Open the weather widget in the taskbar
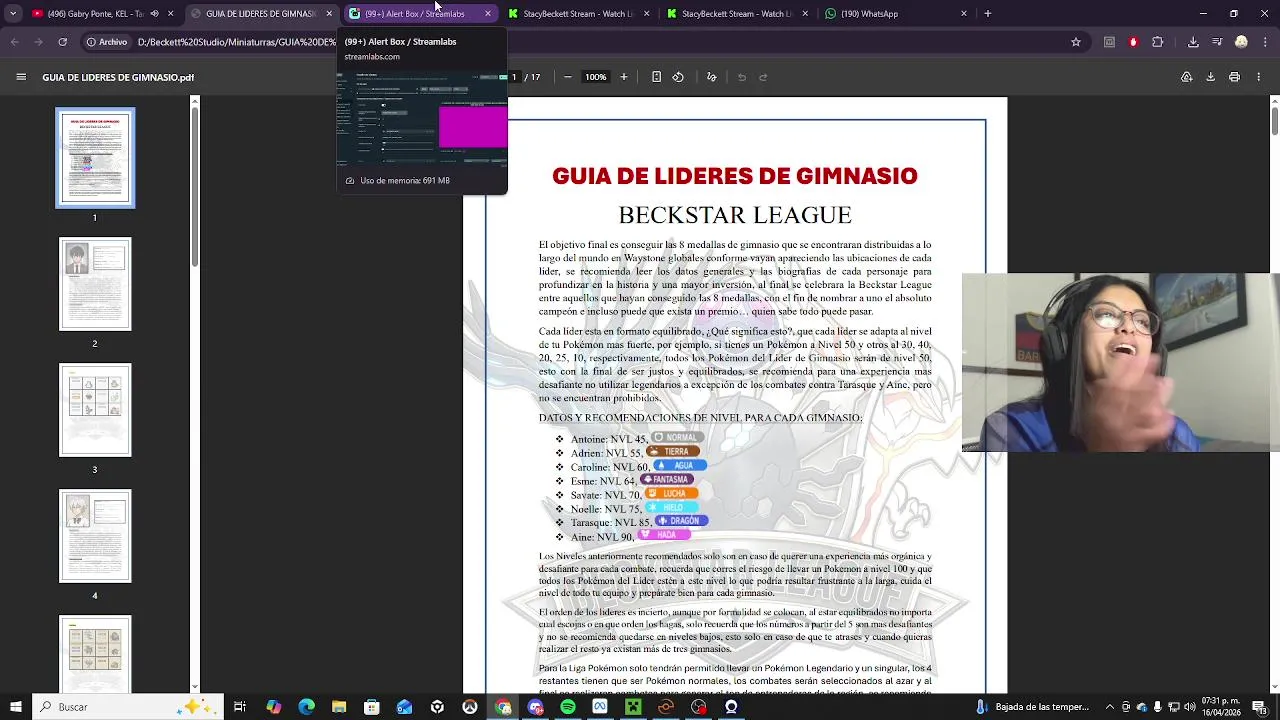This screenshot has height=720, width=1280. tap(1032, 707)
